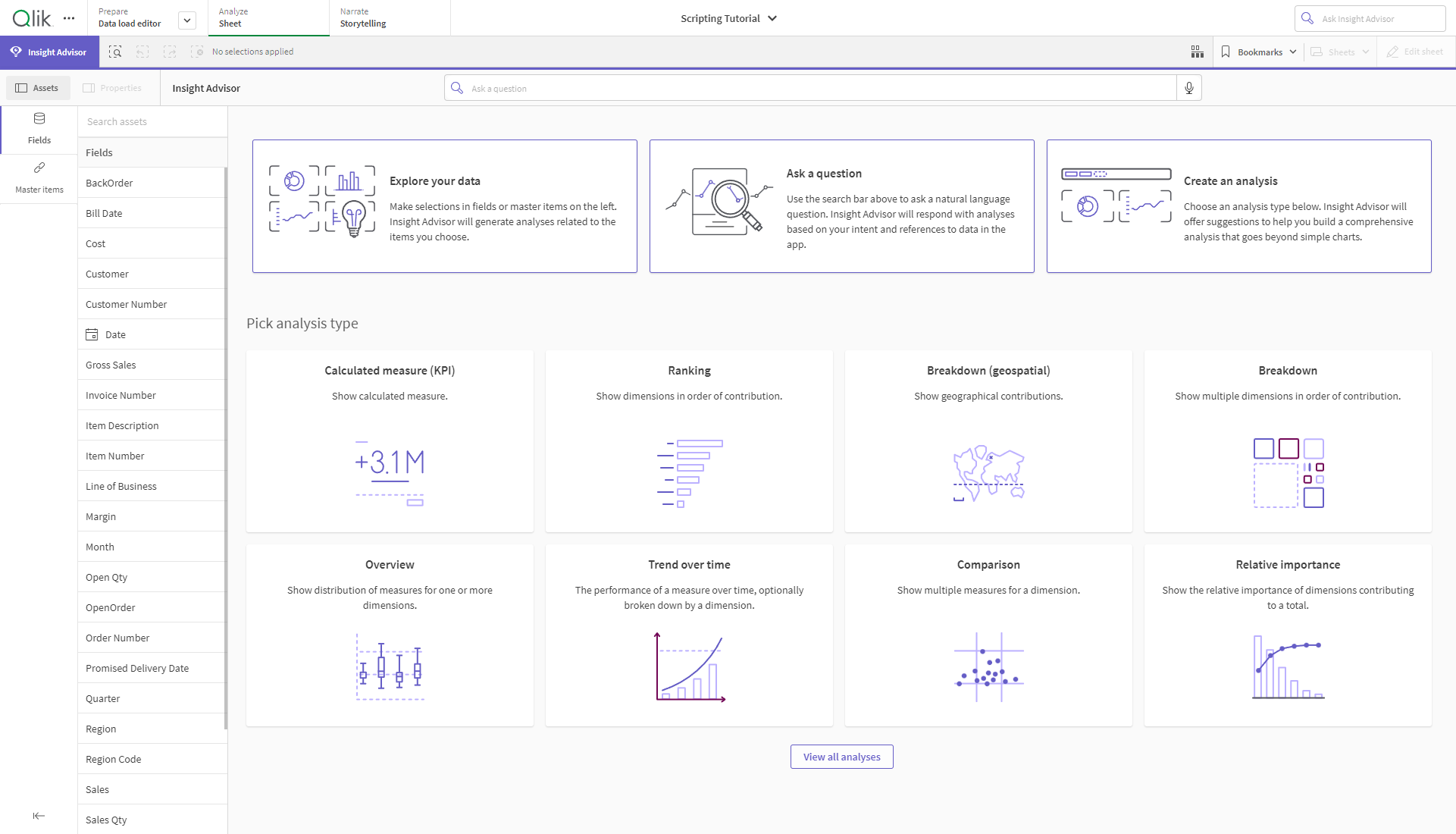Select Assets toggle panel
The width and height of the screenshot is (1456, 834).
click(x=37, y=88)
